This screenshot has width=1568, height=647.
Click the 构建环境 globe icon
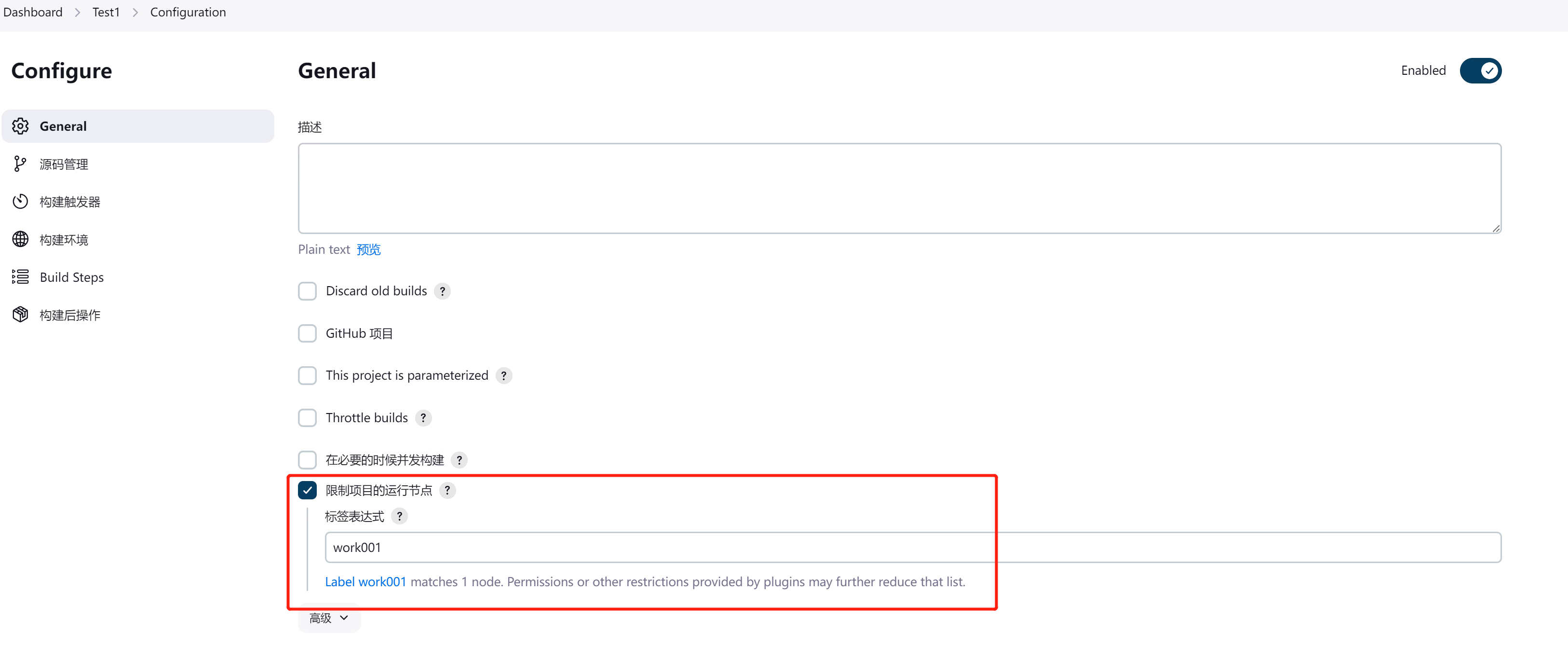tap(21, 239)
